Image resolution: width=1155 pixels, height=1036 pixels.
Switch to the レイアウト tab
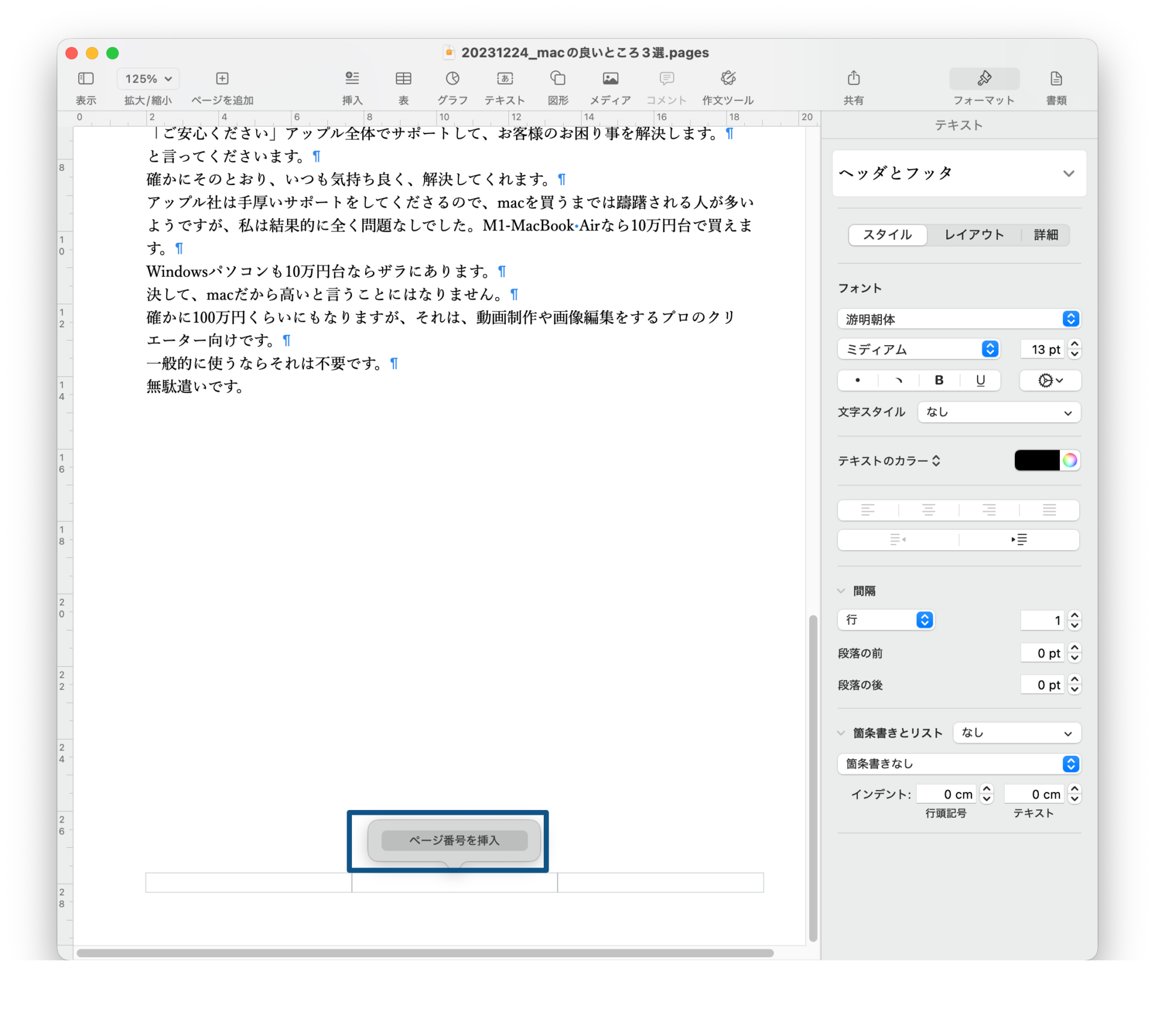(x=974, y=234)
